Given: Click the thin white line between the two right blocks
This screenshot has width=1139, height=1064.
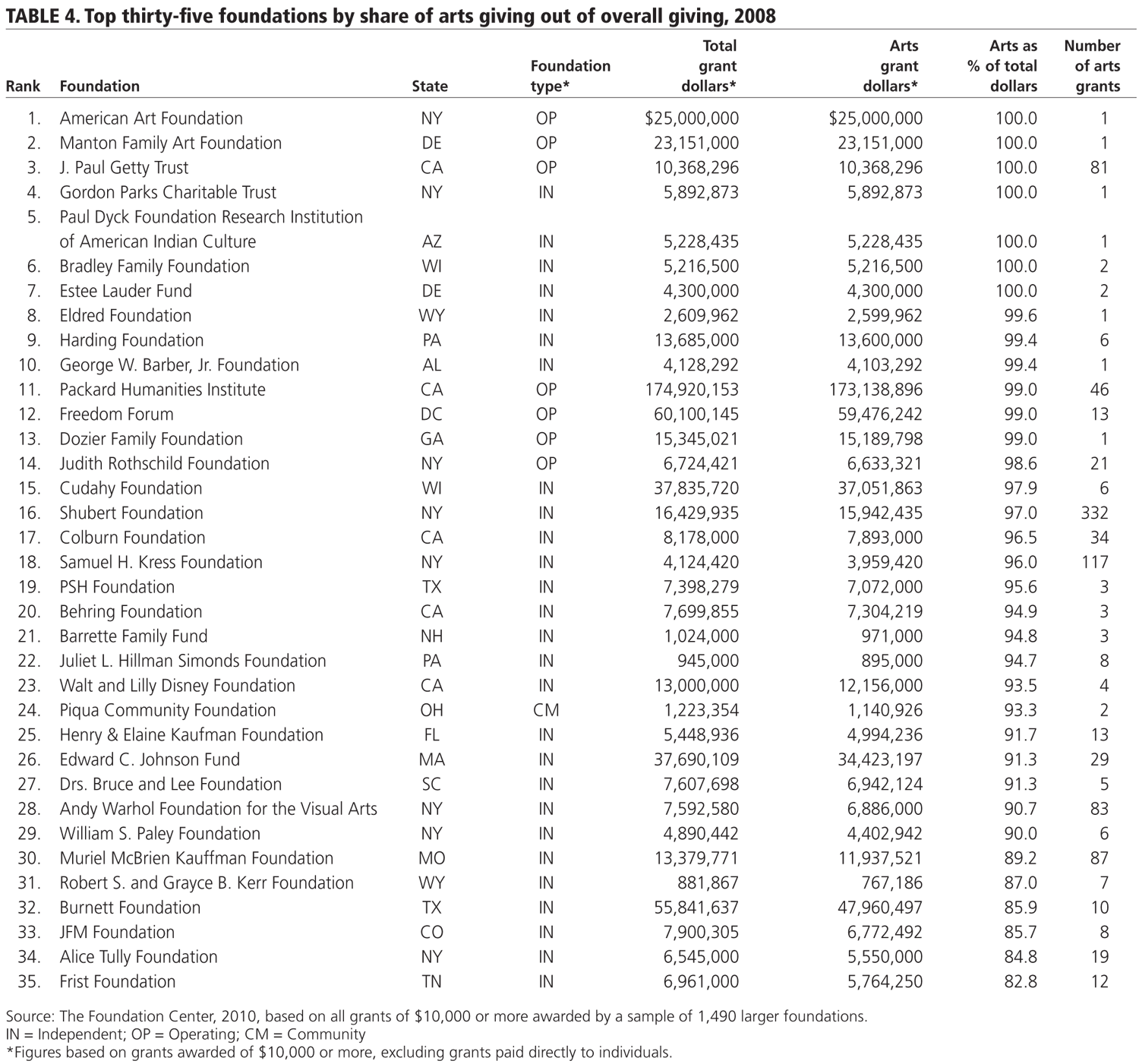Looking at the screenshot, I should [836, 418].
